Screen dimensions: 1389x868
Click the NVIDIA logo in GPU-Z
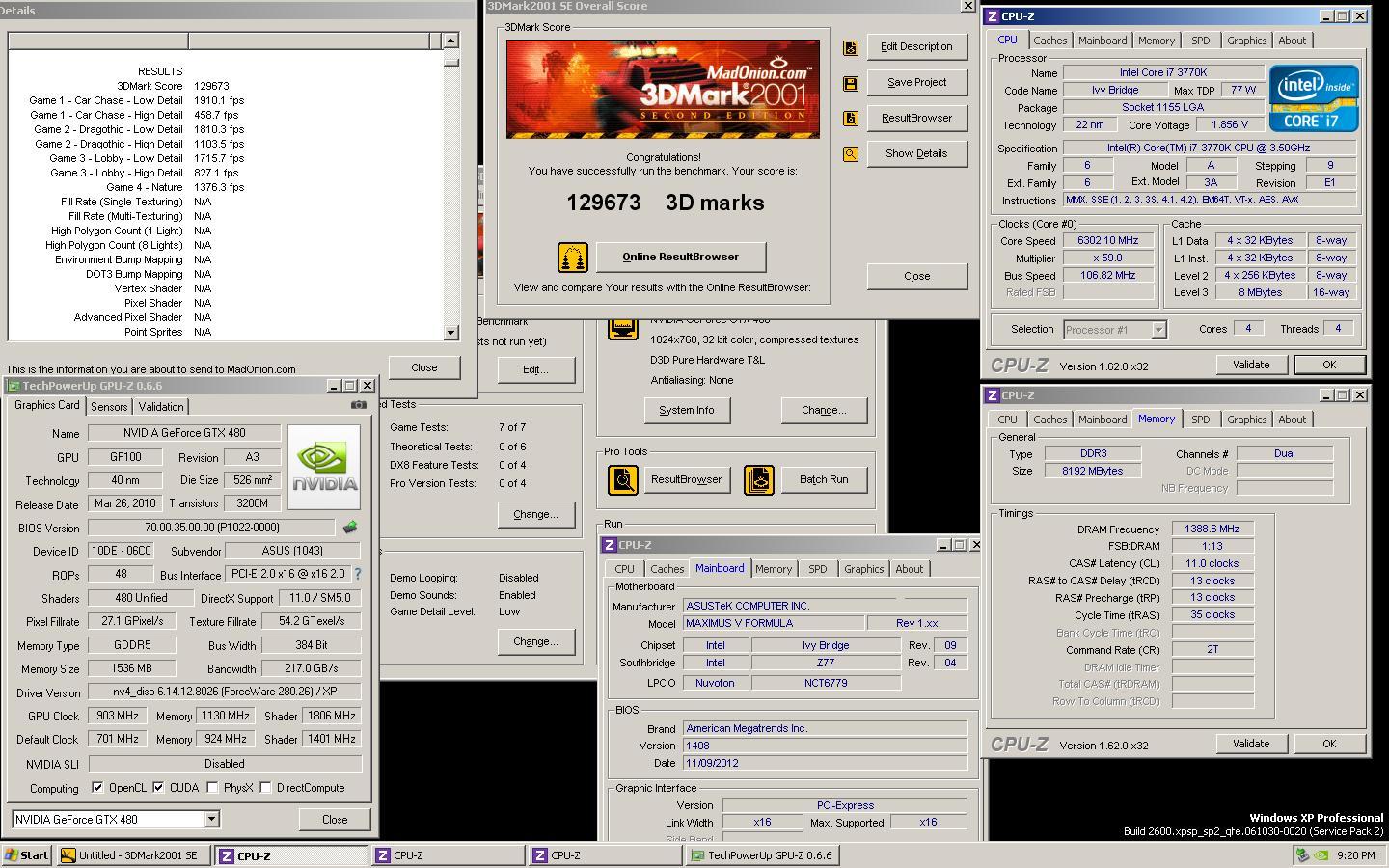tap(324, 468)
